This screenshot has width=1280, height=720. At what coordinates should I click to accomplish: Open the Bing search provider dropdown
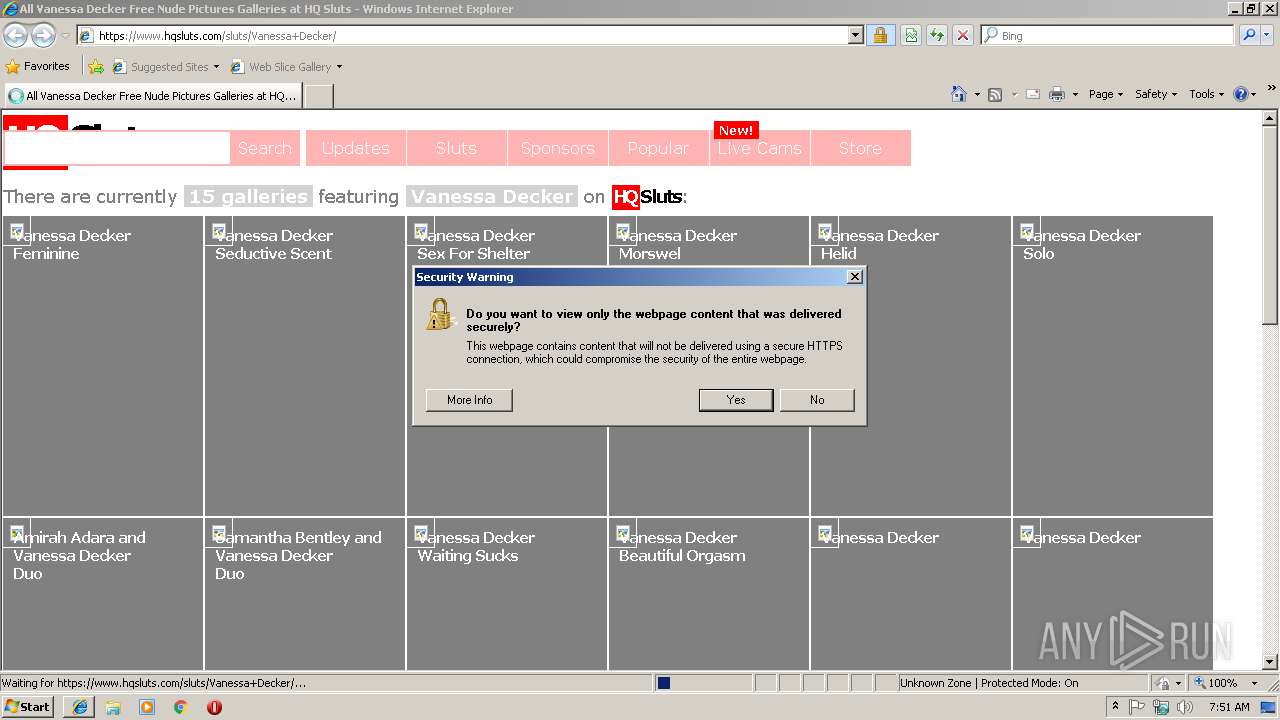[1269, 35]
